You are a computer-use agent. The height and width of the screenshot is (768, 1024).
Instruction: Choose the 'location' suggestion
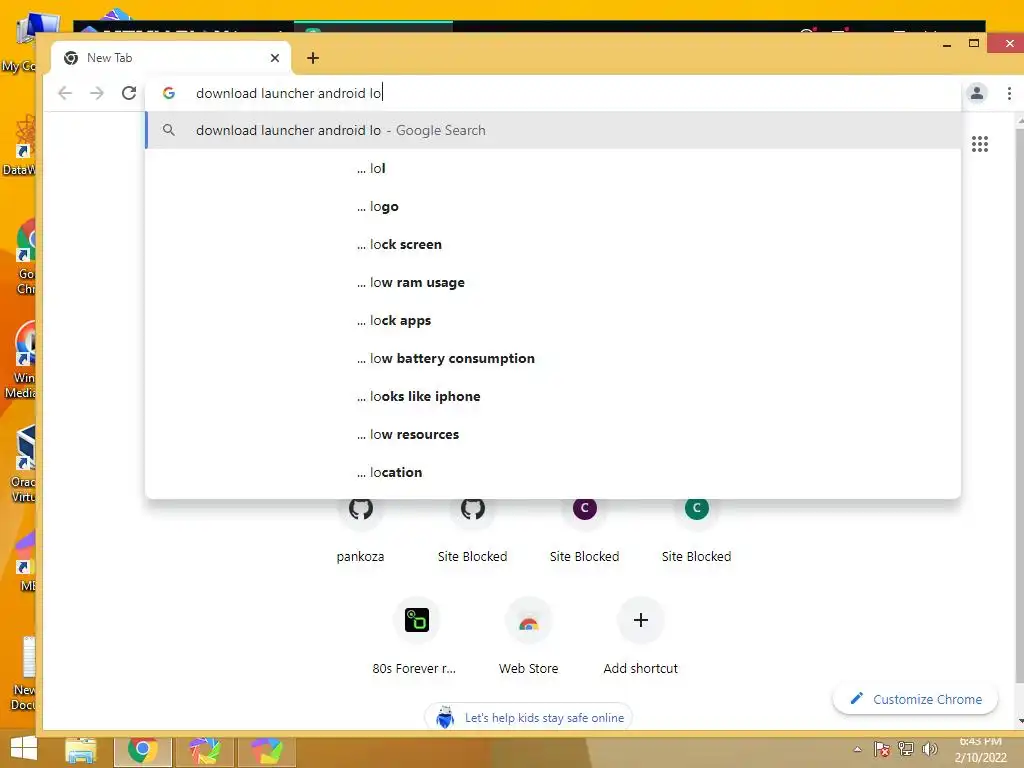pyautogui.click(x=552, y=472)
